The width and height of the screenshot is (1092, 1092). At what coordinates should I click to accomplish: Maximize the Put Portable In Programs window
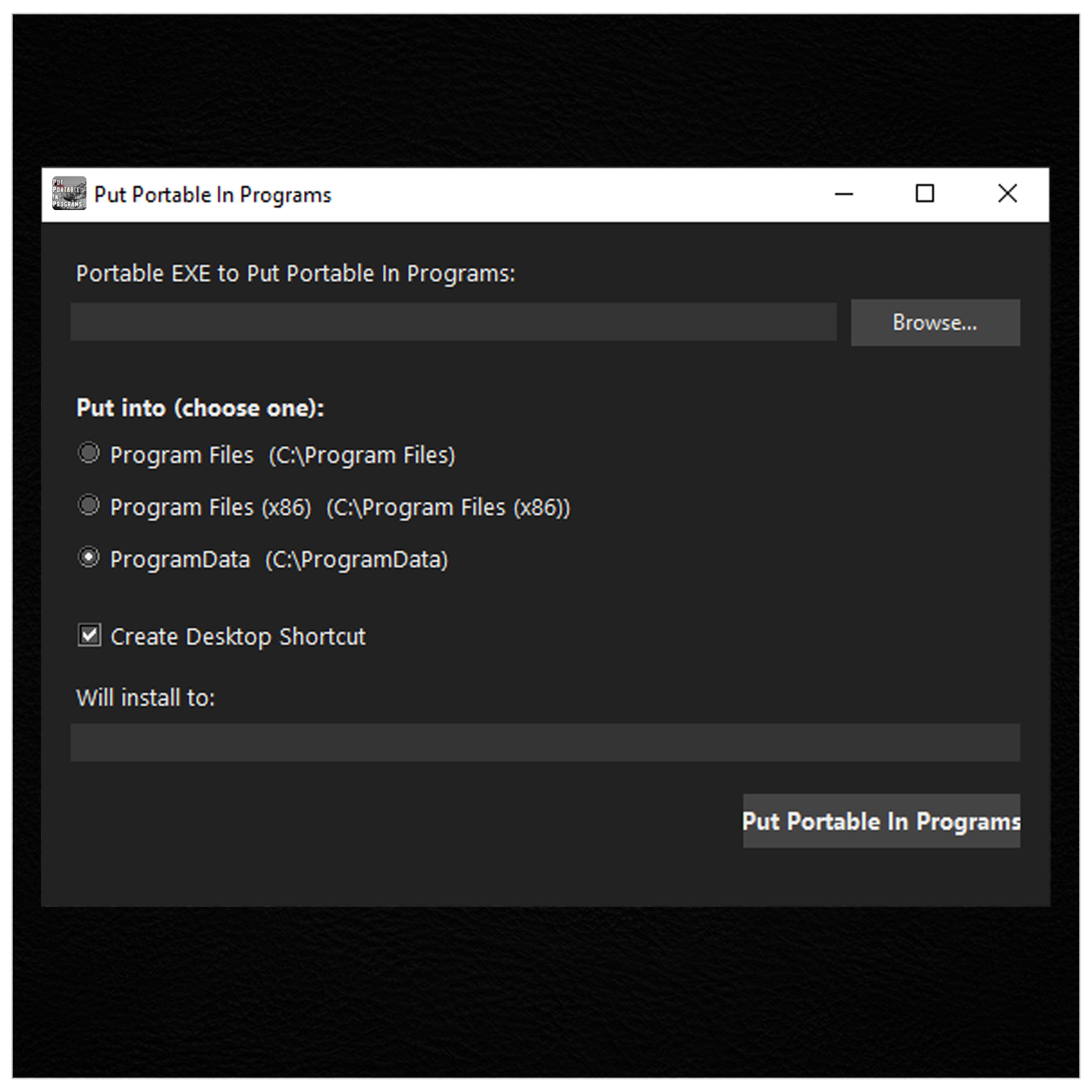924,194
